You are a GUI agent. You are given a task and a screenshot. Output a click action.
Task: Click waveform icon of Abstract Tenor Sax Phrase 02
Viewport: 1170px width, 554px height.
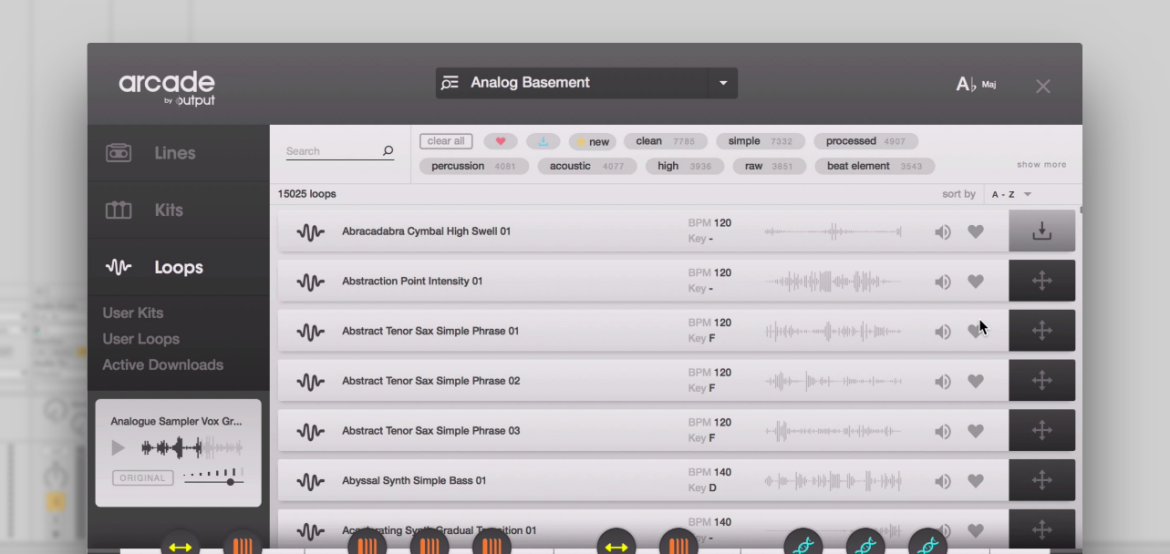[310, 382]
